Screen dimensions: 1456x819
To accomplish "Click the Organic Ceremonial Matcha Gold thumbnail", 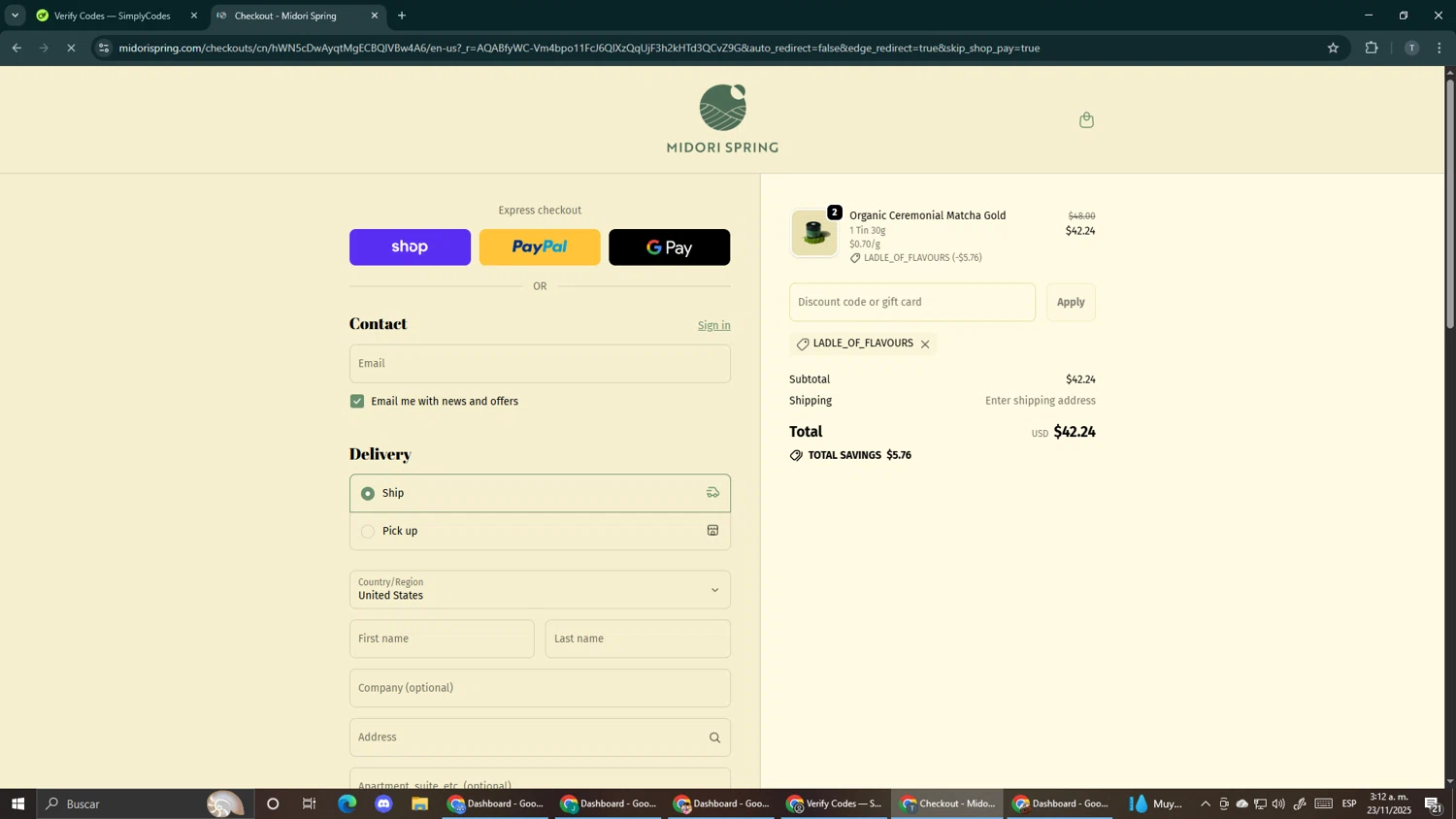I will (814, 234).
